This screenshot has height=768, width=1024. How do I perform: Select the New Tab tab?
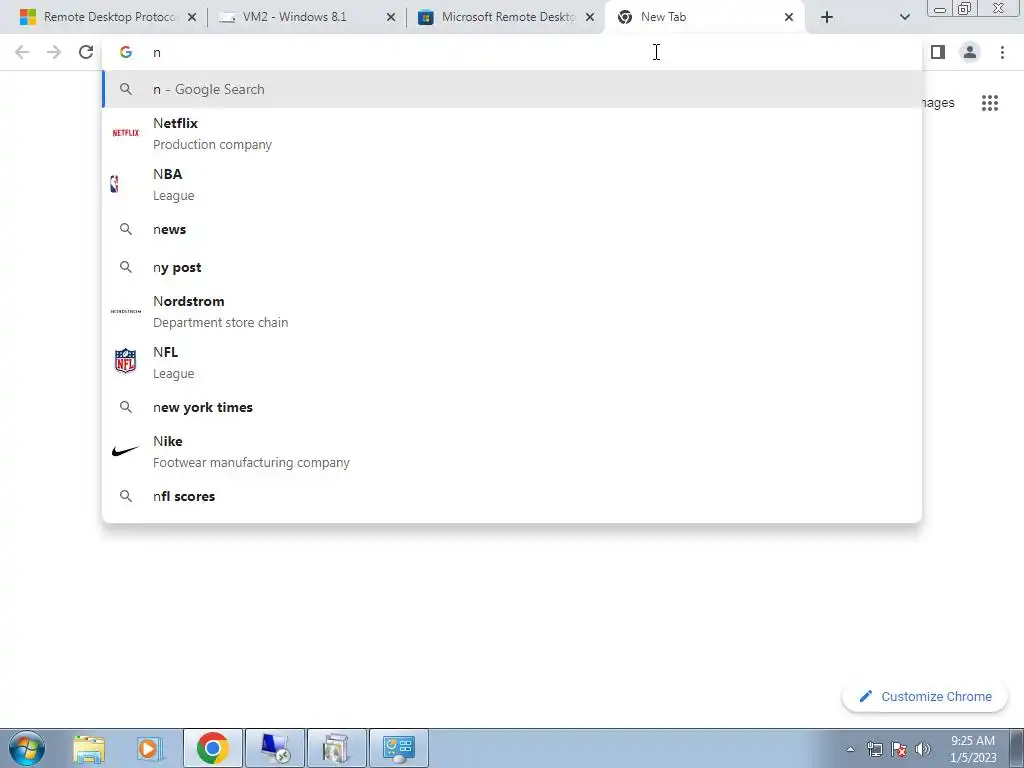coord(705,17)
